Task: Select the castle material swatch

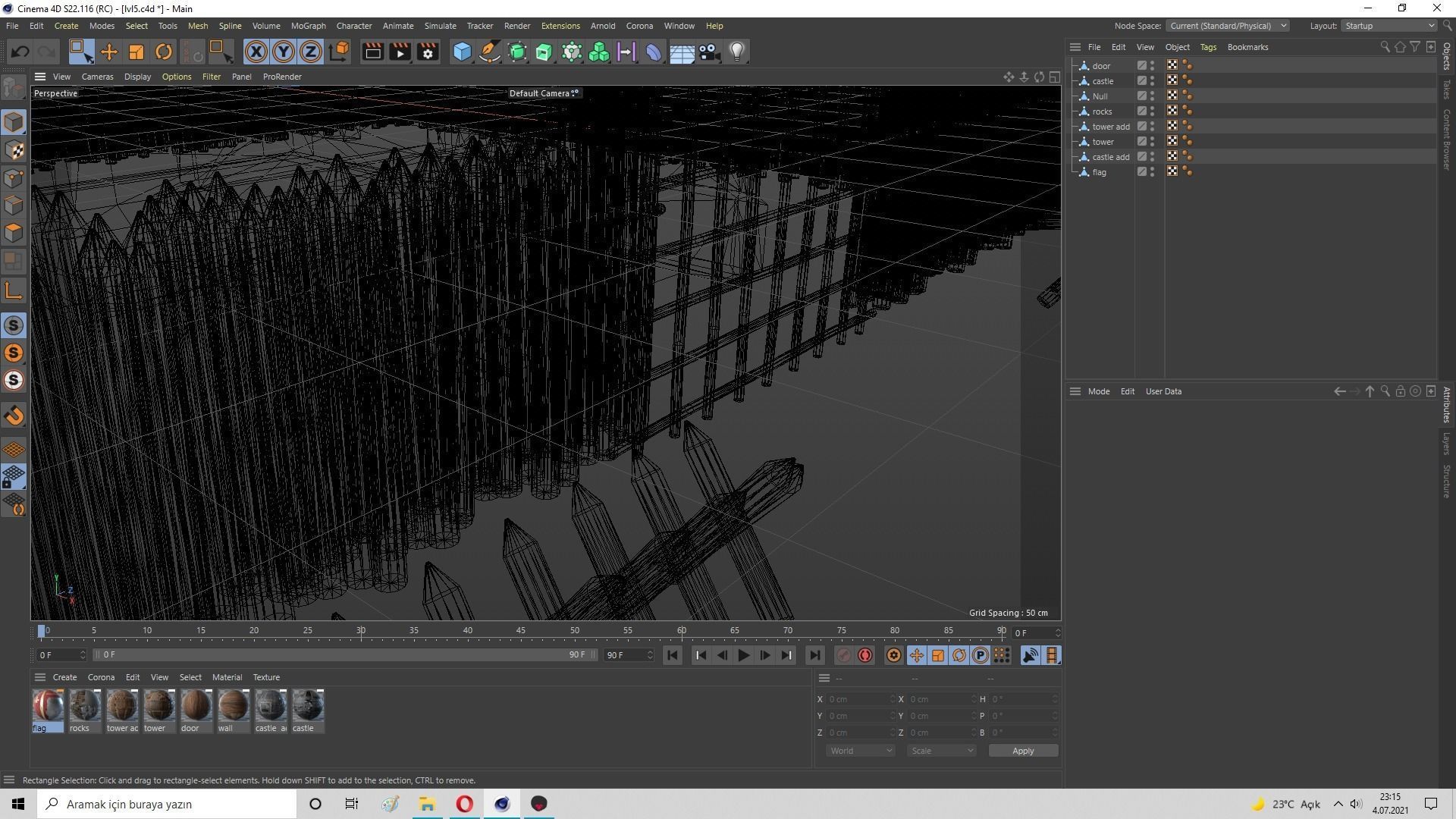Action: 308,711
